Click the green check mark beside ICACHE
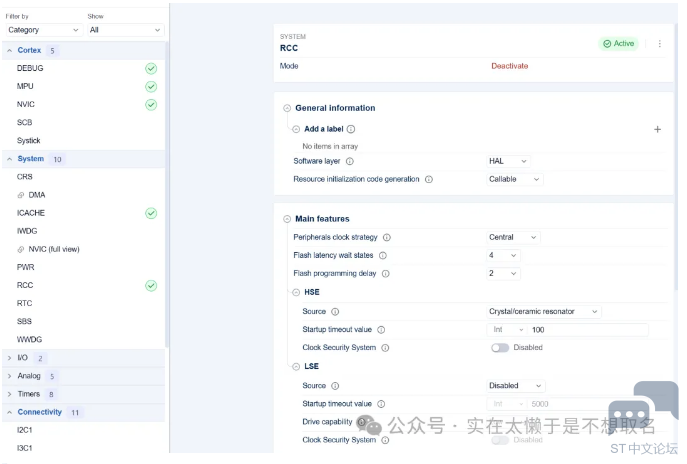Screen dimensions: 687x464 pyautogui.click(x=151, y=213)
